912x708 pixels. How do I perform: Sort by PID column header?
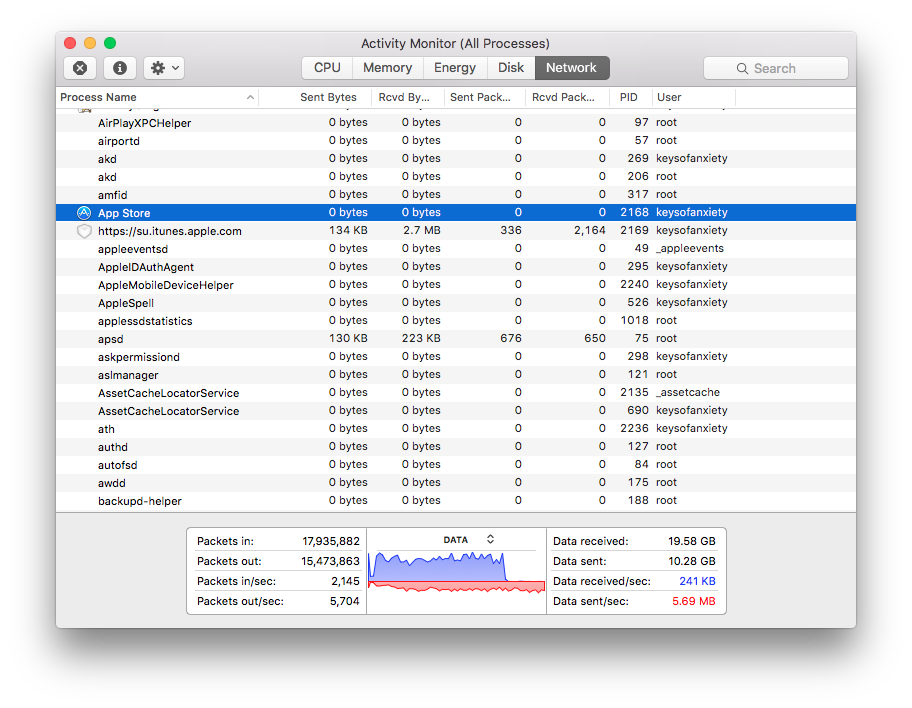pyautogui.click(x=630, y=97)
